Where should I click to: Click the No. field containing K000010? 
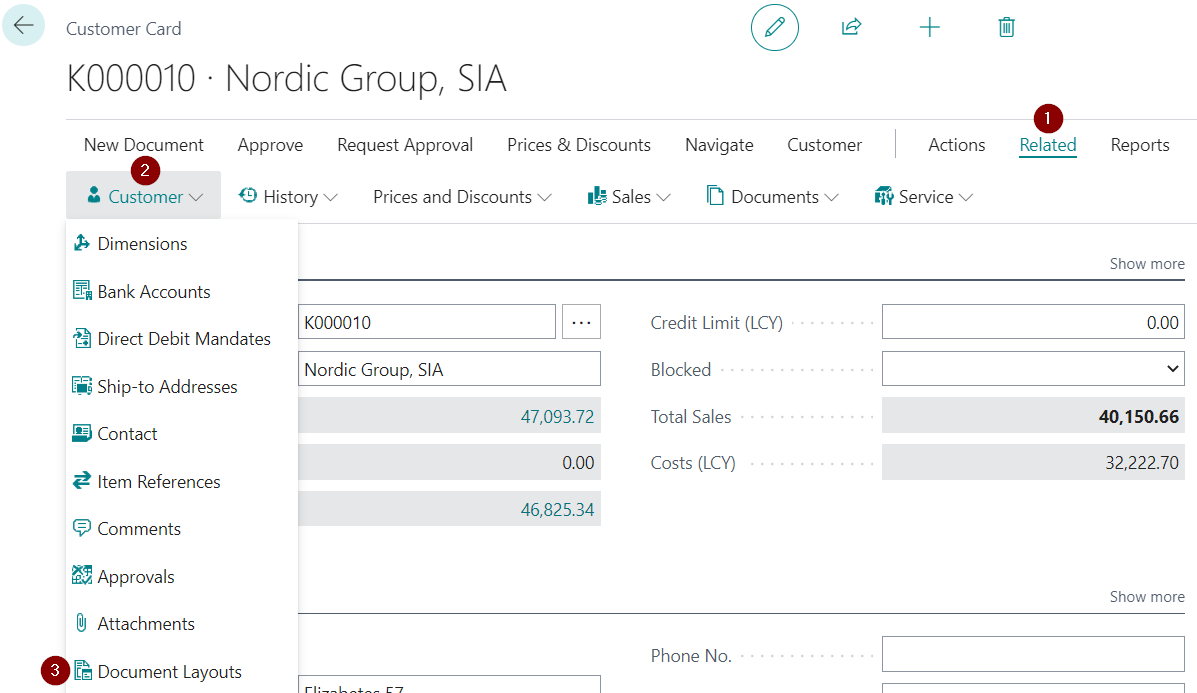click(x=427, y=322)
